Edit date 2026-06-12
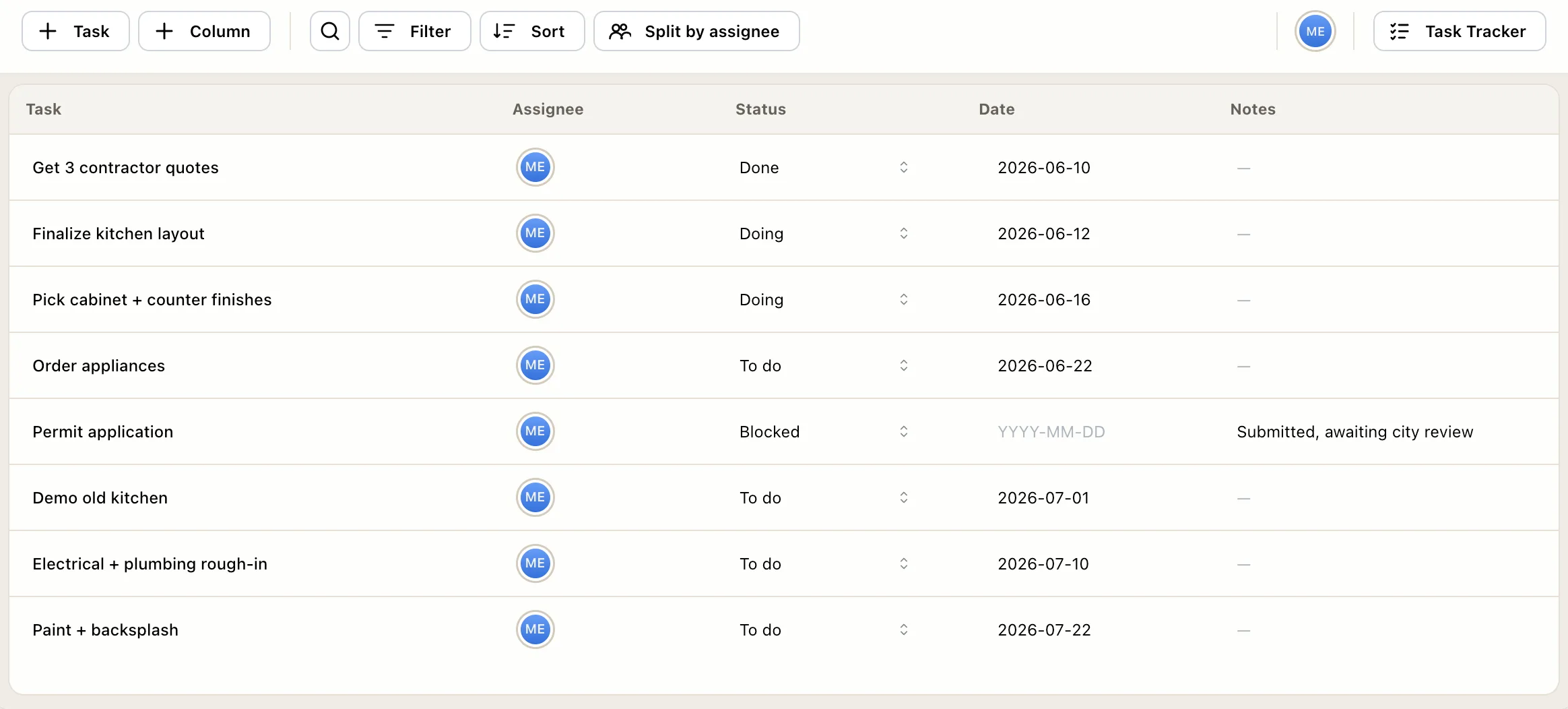1568x709 pixels. pyautogui.click(x=1043, y=233)
